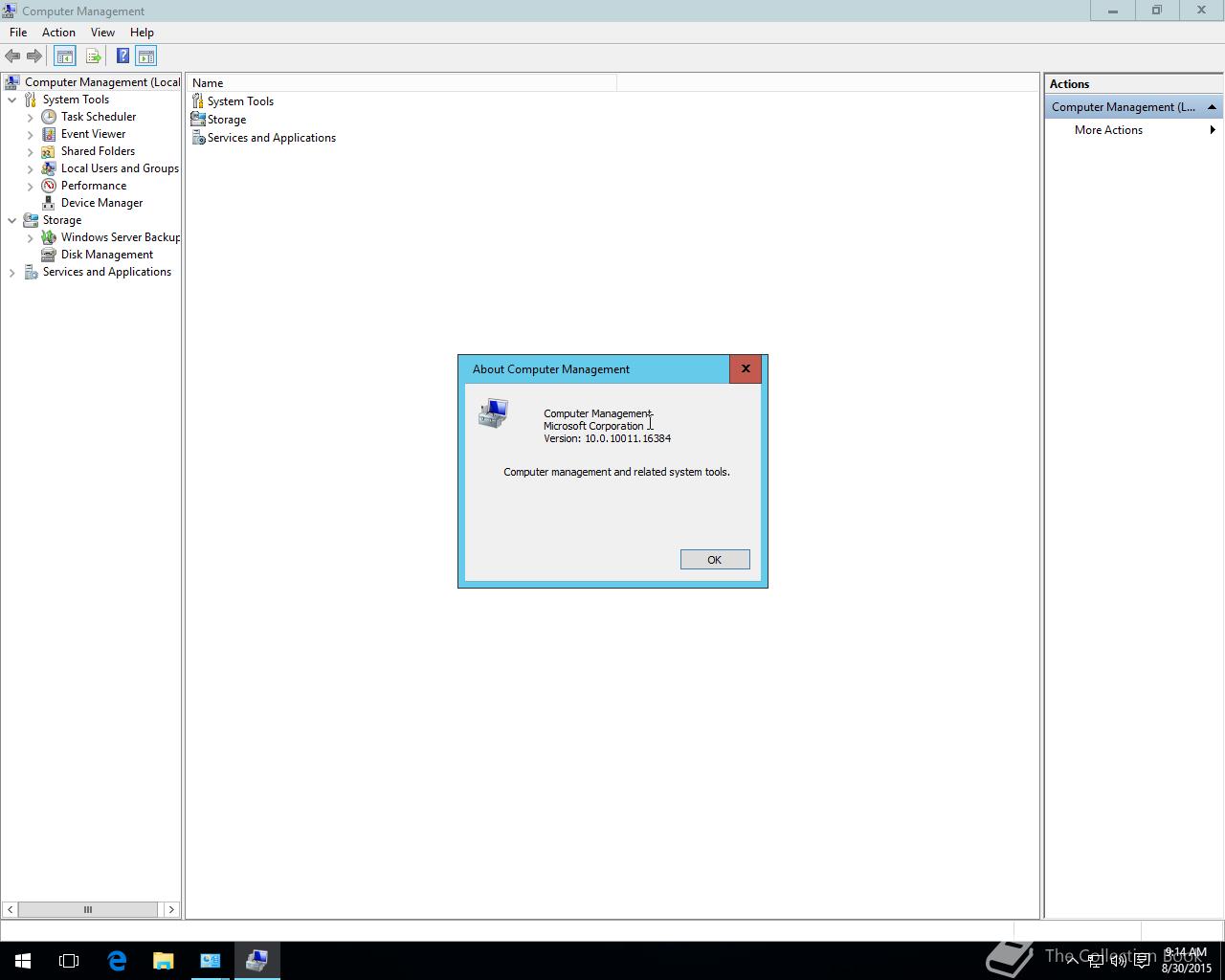The image size is (1225, 980).
Task: Open the File menu
Action: (x=18, y=33)
